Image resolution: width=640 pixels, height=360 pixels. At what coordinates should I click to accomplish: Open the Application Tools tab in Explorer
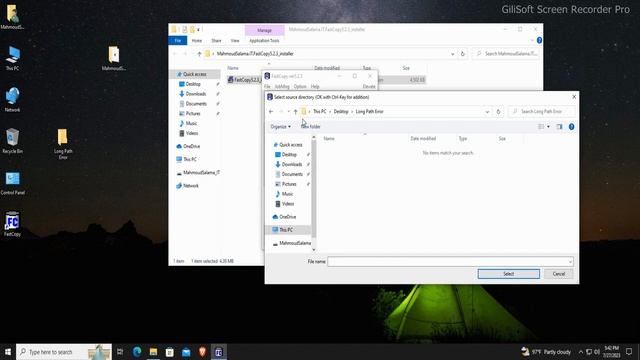pyautogui.click(x=264, y=41)
